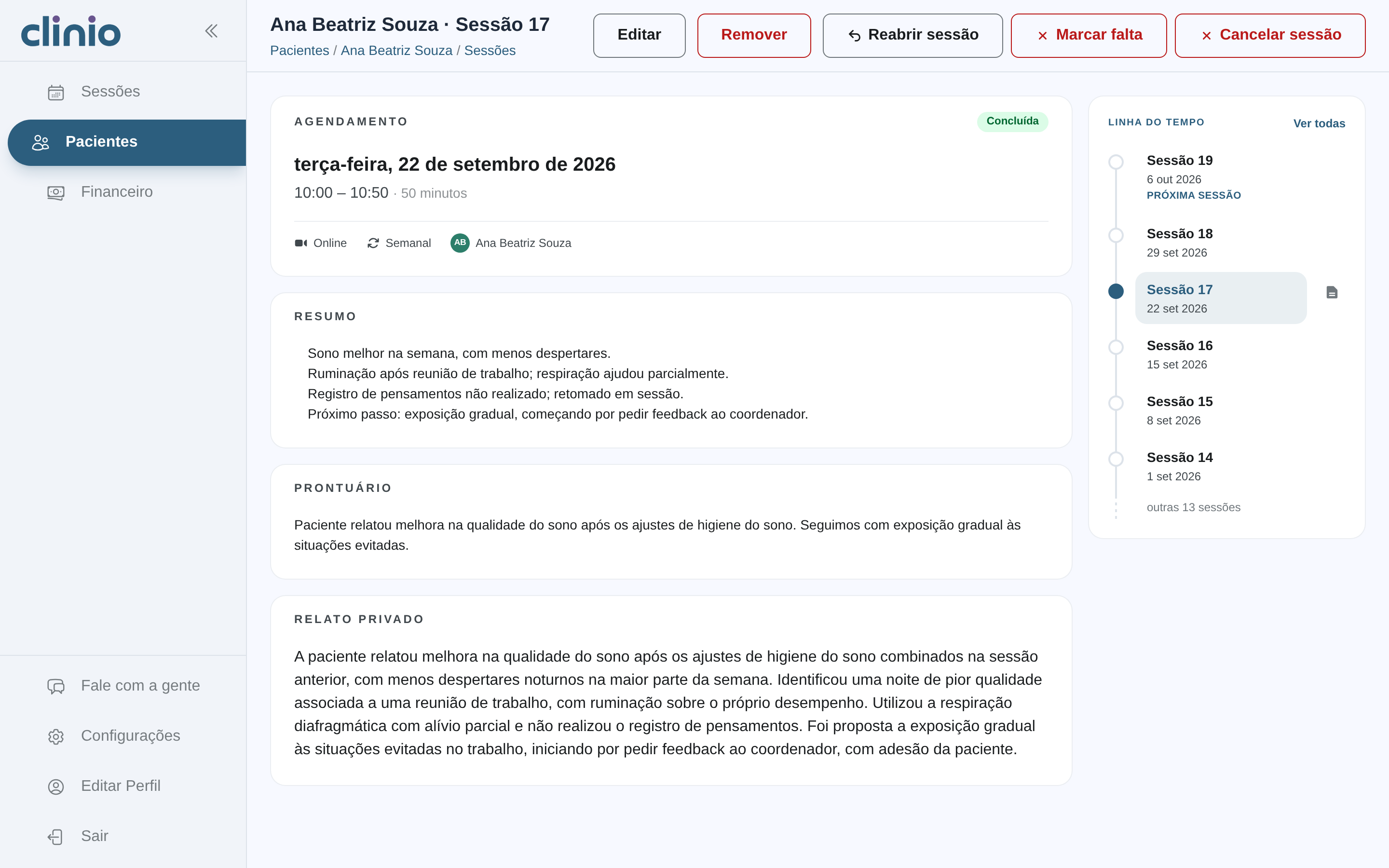
Task: Select Editar Perfil in the sidebar
Action: point(127,786)
